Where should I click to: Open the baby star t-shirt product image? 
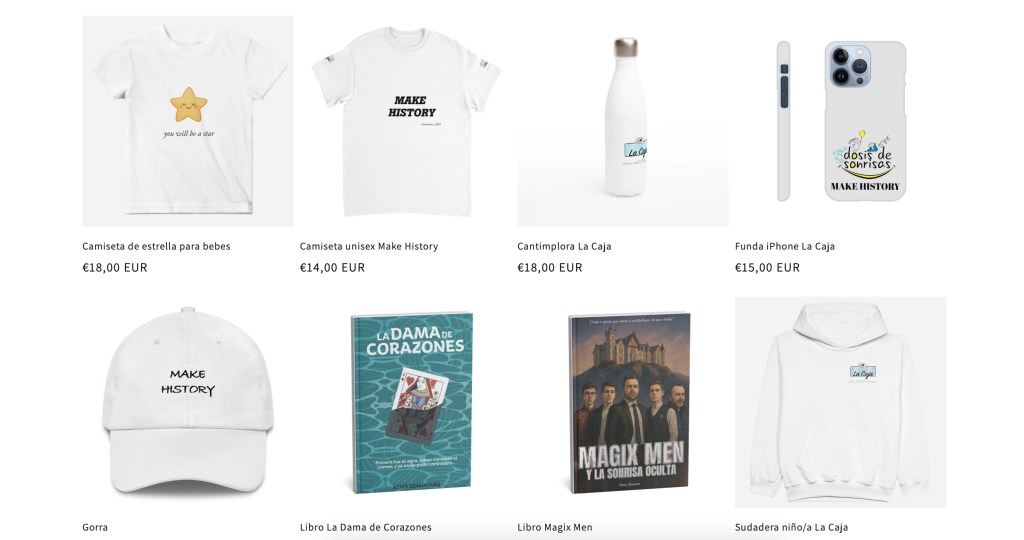(187, 121)
